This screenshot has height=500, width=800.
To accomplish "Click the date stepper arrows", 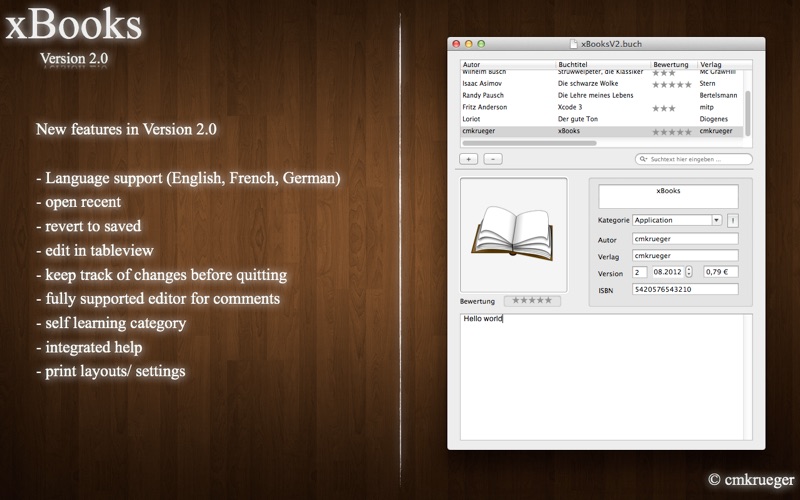I will click(x=689, y=272).
